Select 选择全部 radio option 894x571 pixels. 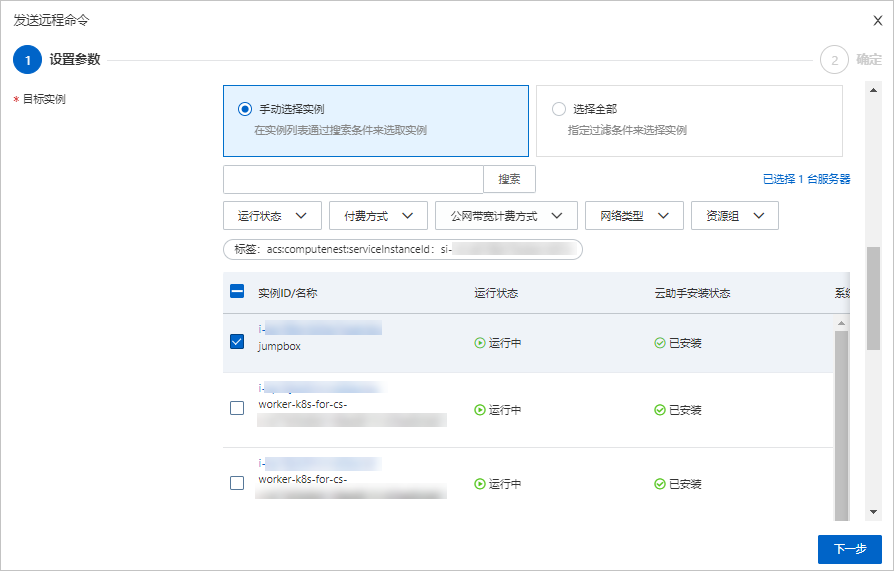coord(559,108)
